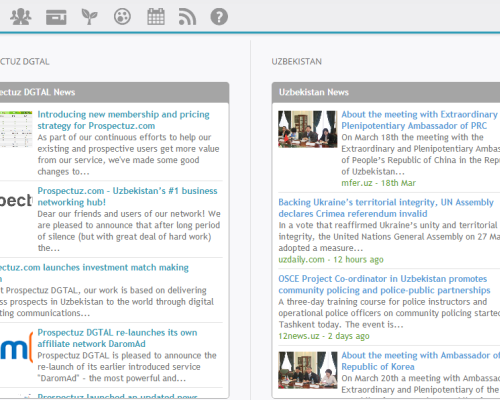
Task: Open 'About the meeting with Extraordinary Plenipotentiary Ambassador of PRC'
Action: 419,120
